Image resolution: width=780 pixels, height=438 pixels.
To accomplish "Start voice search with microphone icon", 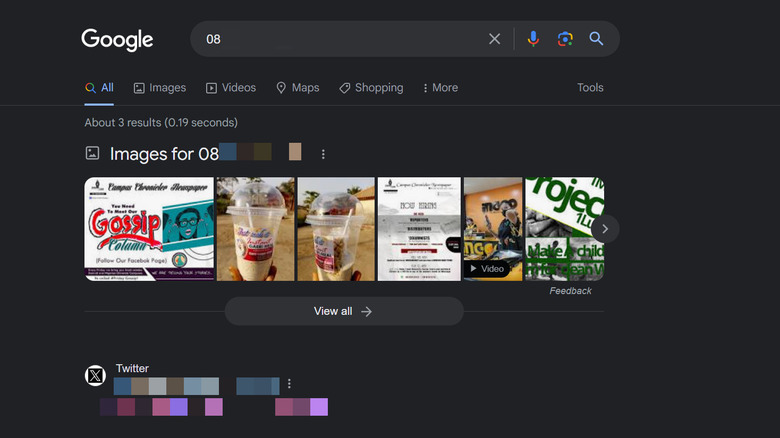I will (533, 39).
